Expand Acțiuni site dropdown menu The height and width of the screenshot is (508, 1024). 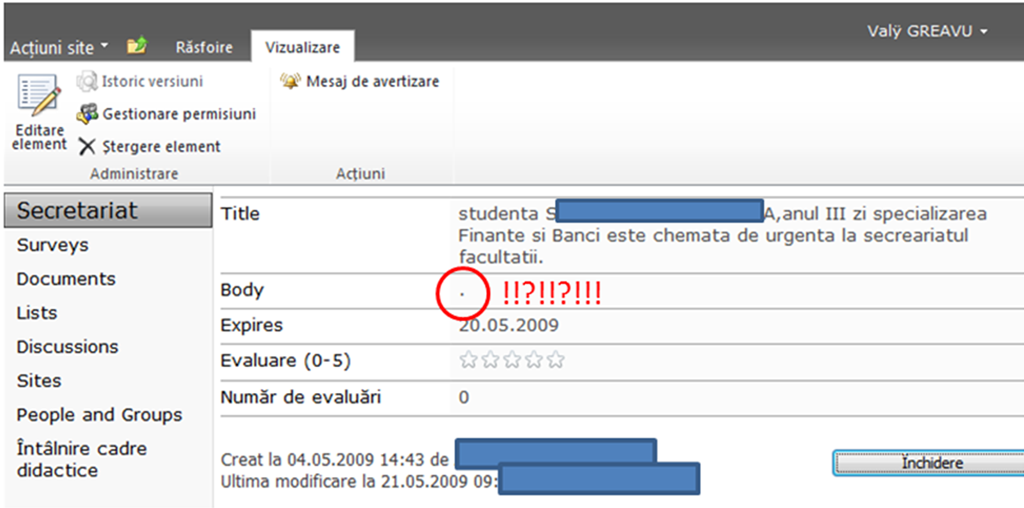[59, 48]
